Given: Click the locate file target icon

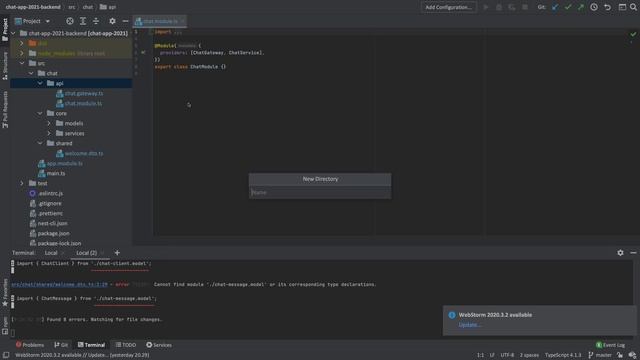Looking at the screenshot, I should coord(70,21).
